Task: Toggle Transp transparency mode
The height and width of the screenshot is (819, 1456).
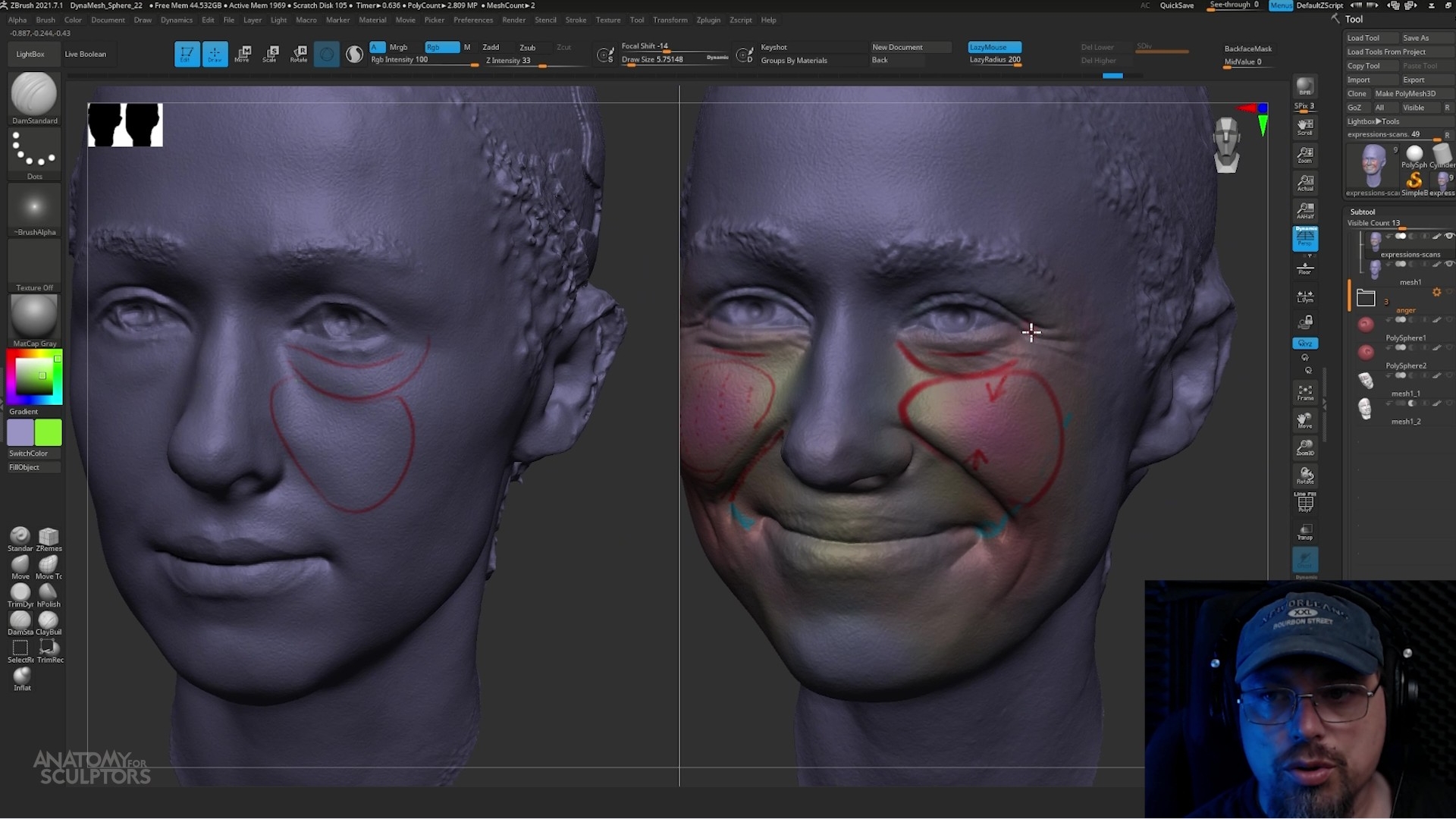Action: (1305, 532)
